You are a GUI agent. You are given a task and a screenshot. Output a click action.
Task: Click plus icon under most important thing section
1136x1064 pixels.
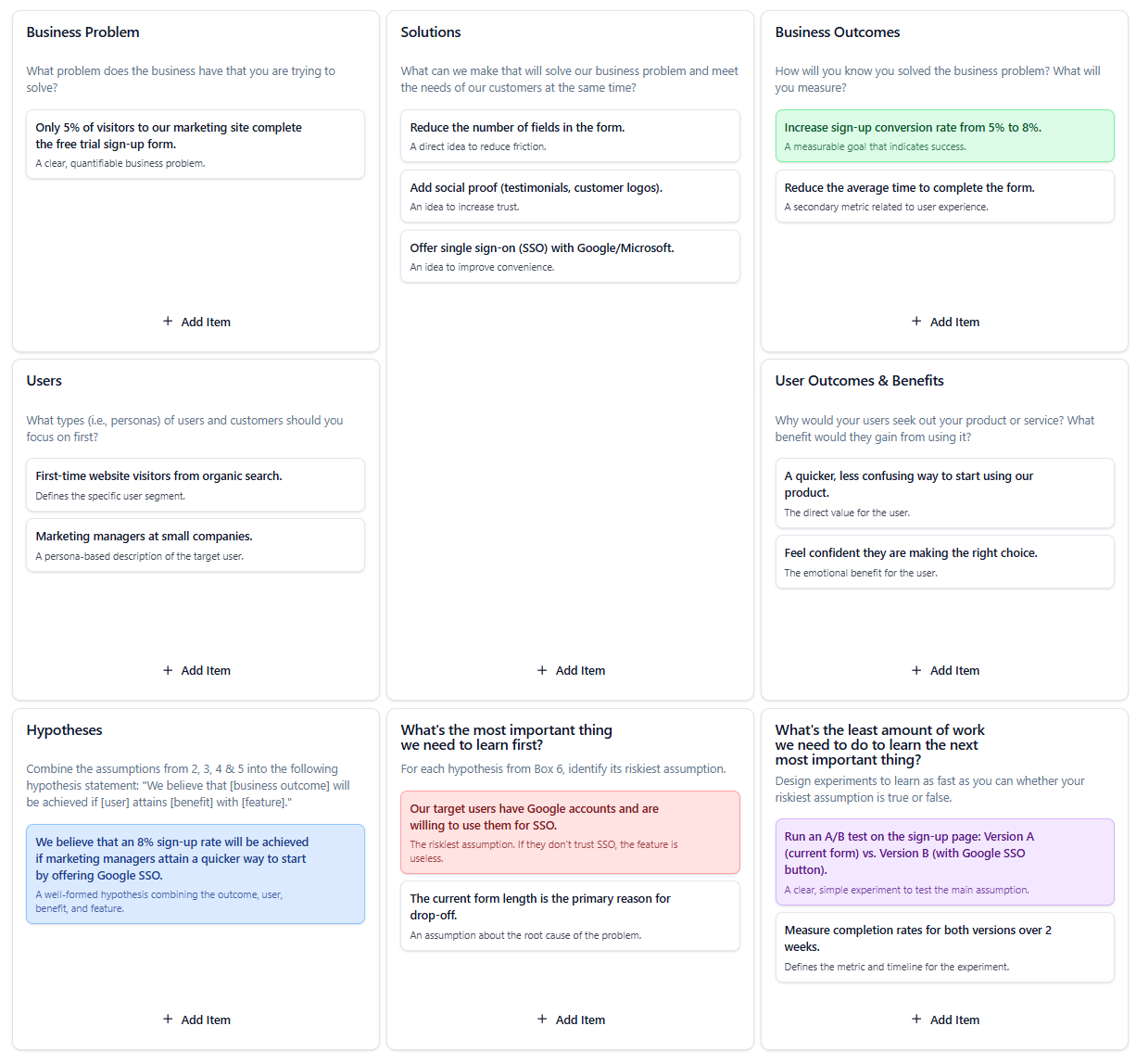[x=542, y=1019]
